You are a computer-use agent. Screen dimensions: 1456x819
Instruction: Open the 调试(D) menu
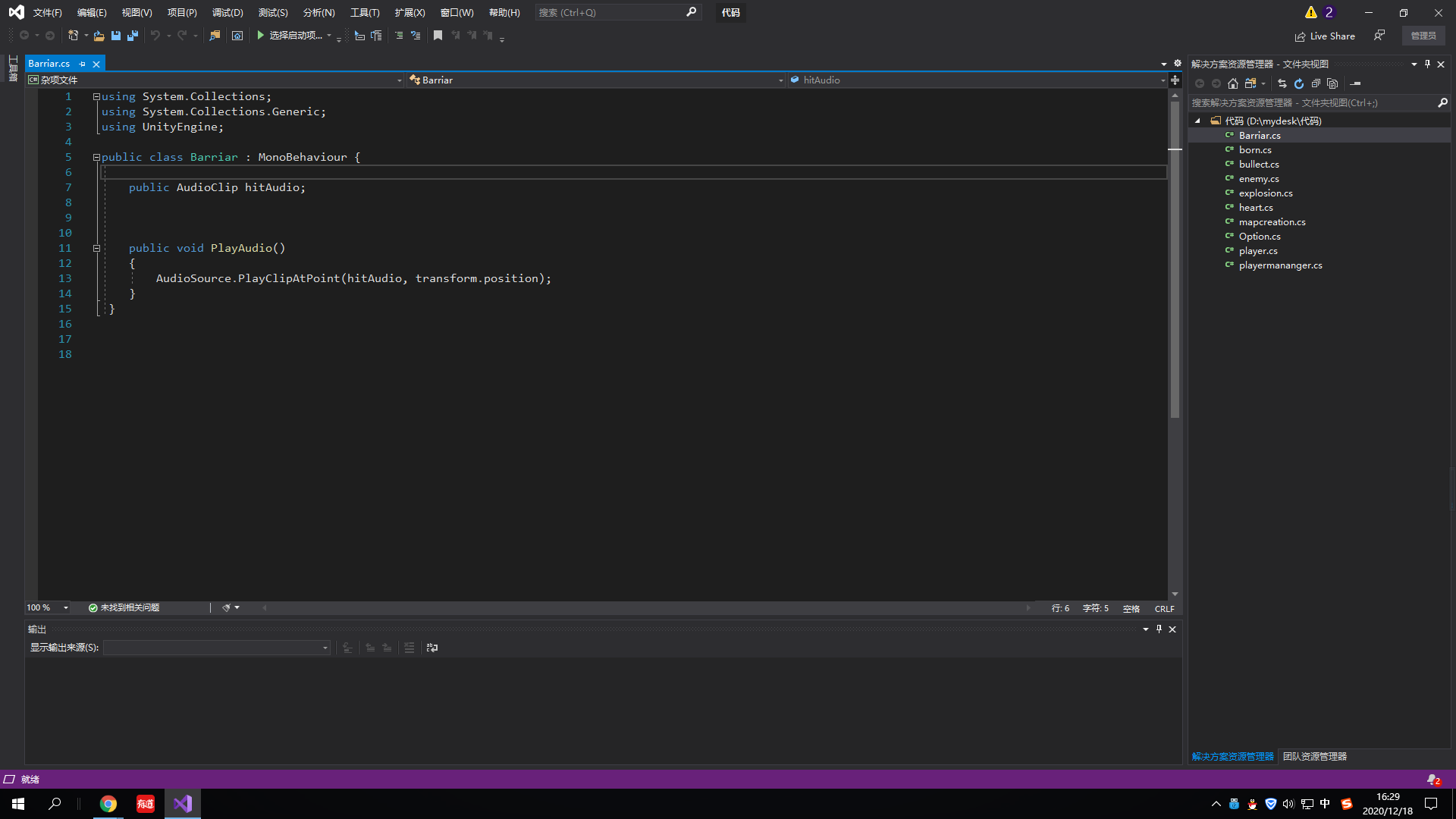[x=227, y=12]
